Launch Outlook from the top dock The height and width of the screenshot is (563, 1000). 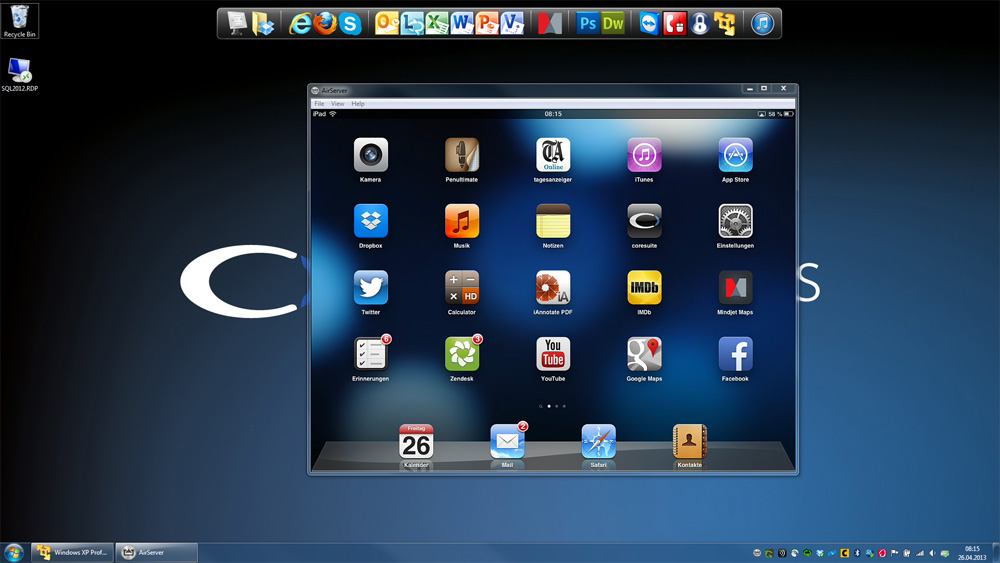point(386,24)
